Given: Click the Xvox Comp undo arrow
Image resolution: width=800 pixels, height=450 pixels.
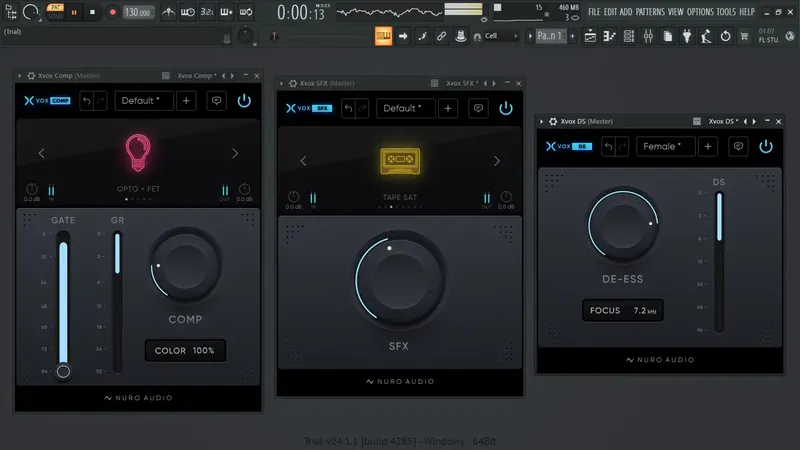Looking at the screenshot, I should (87, 101).
